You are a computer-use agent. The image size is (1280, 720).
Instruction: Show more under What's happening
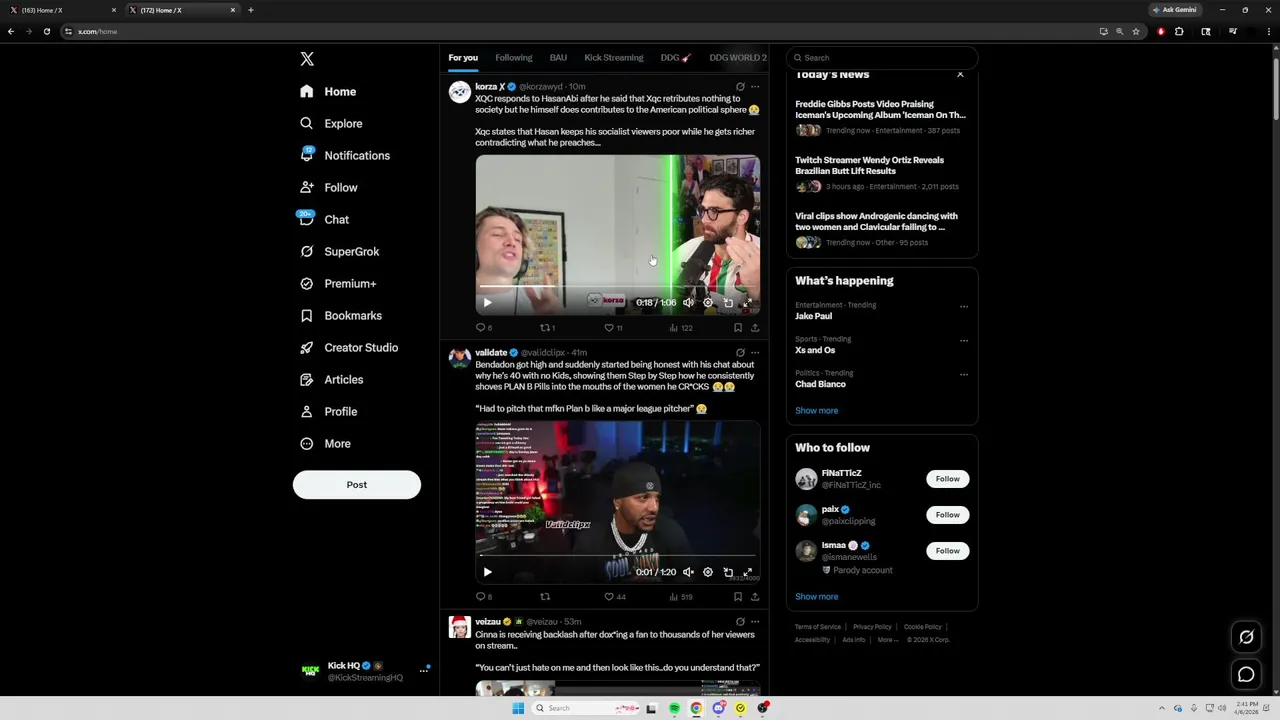[x=817, y=410]
